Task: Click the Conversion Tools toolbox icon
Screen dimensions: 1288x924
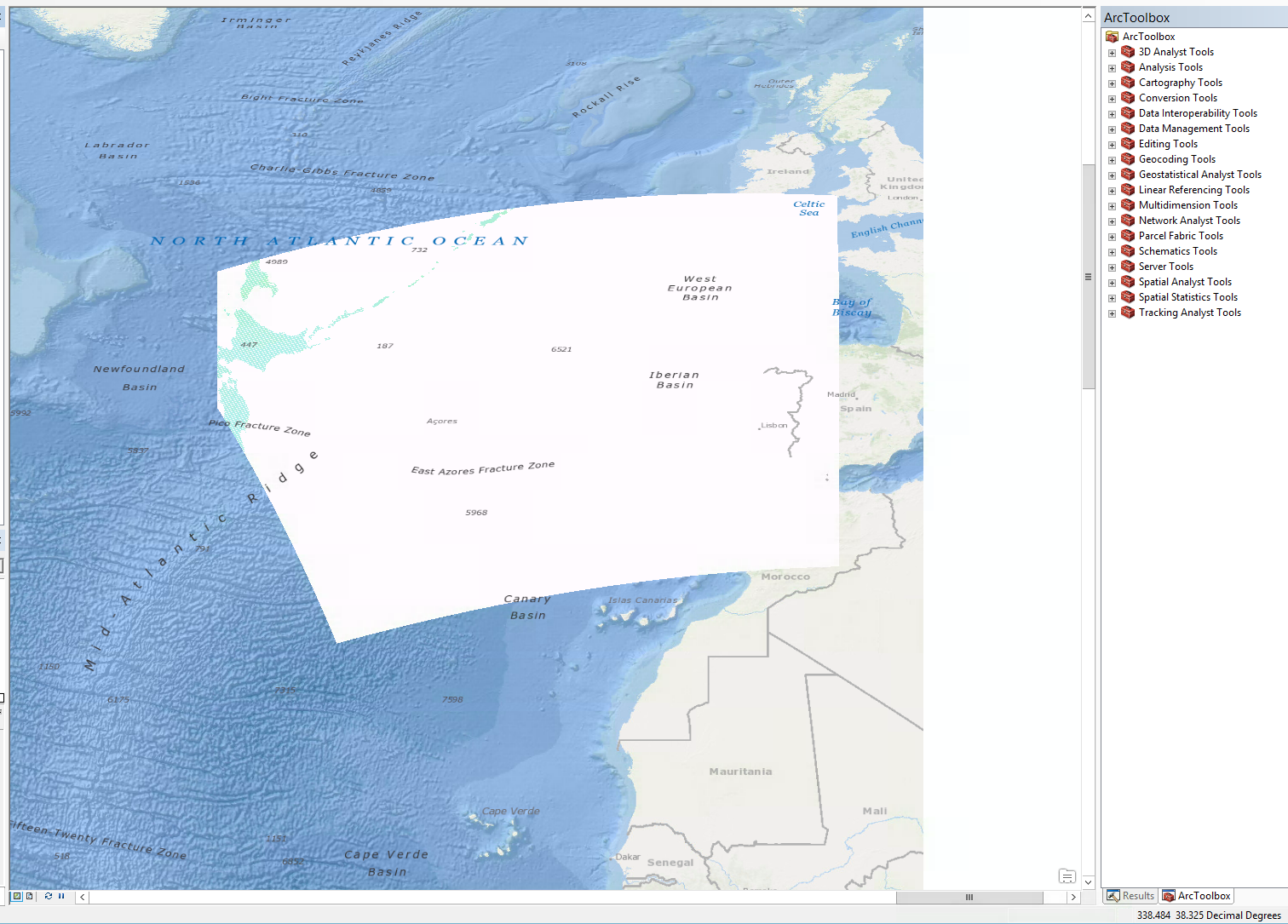Action: [x=1128, y=98]
